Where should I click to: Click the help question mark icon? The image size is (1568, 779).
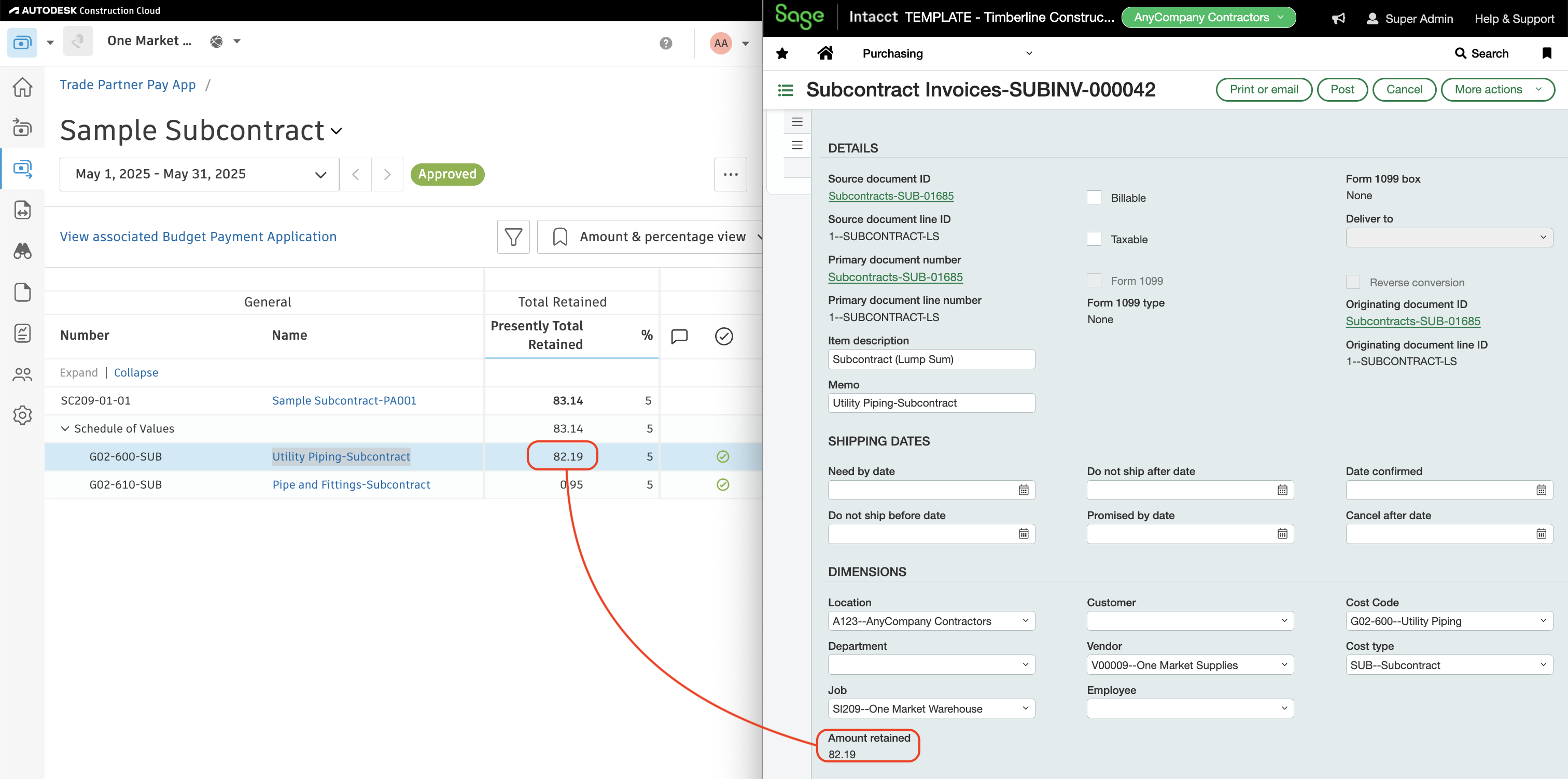pyautogui.click(x=666, y=43)
